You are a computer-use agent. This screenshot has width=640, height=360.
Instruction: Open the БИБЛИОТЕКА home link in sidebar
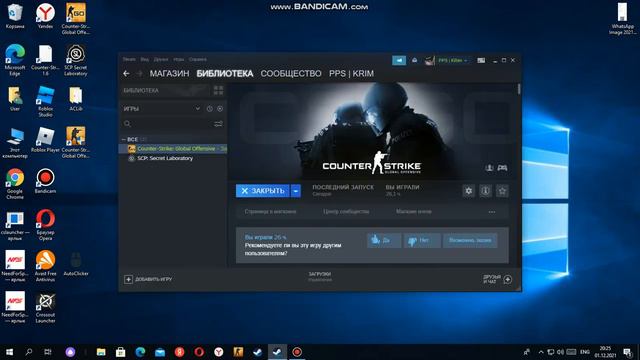(x=141, y=90)
